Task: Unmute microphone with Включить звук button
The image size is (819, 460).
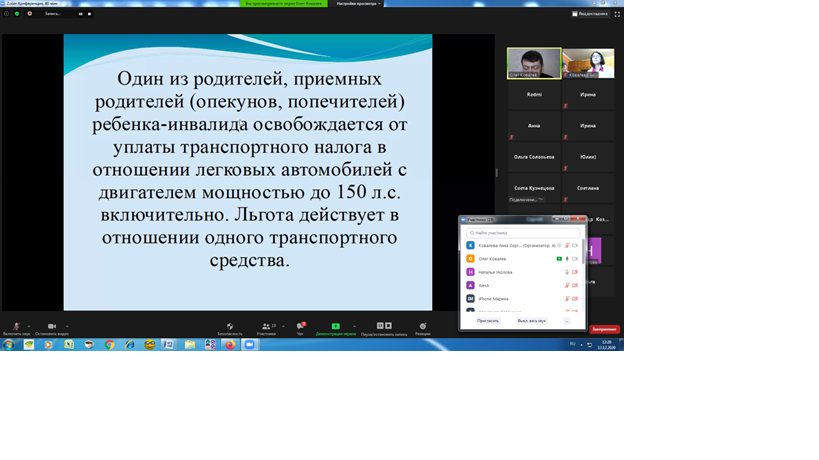Action: click(16, 327)
